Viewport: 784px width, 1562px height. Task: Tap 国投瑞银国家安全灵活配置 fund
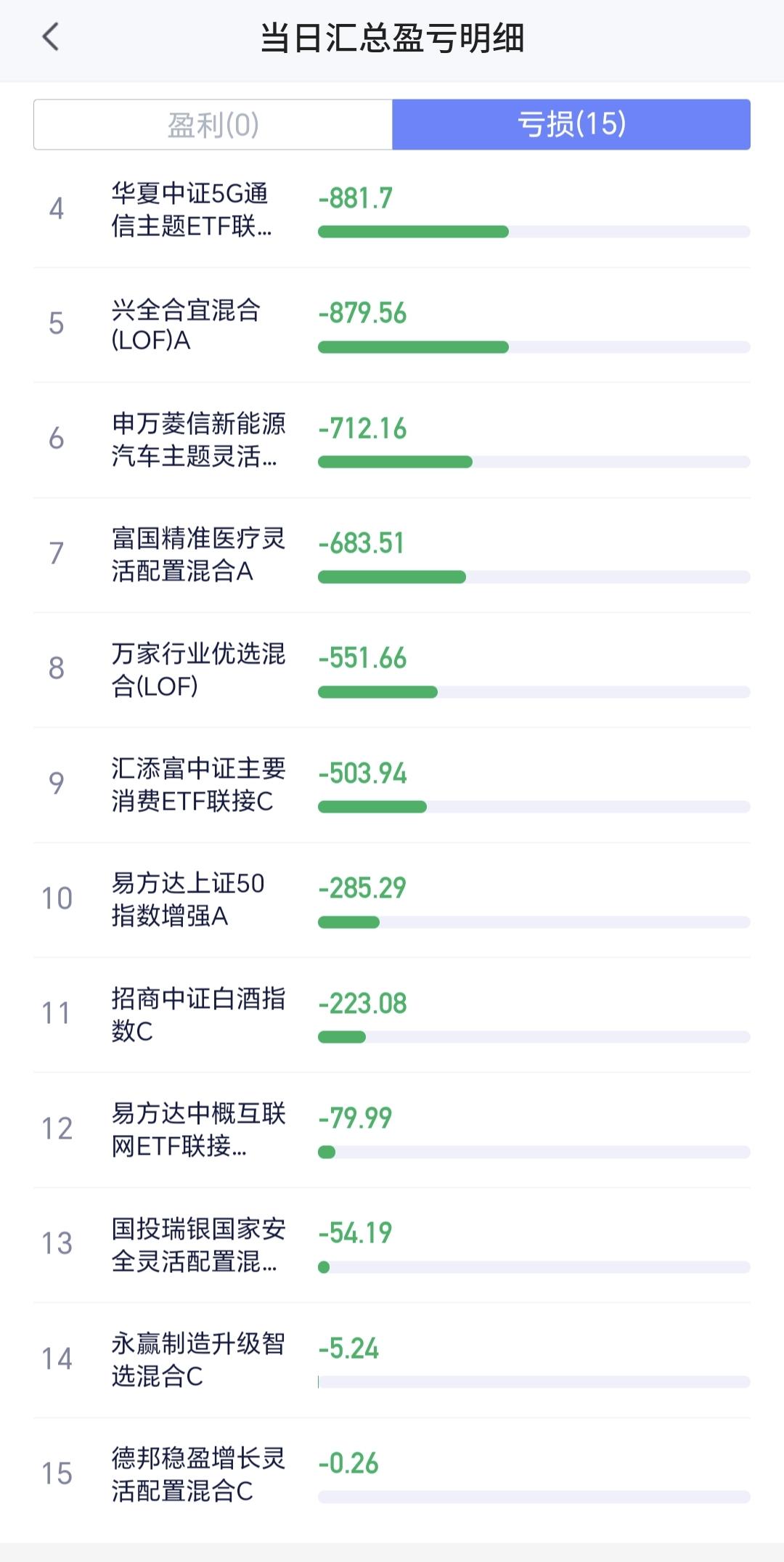[198, 1244]
